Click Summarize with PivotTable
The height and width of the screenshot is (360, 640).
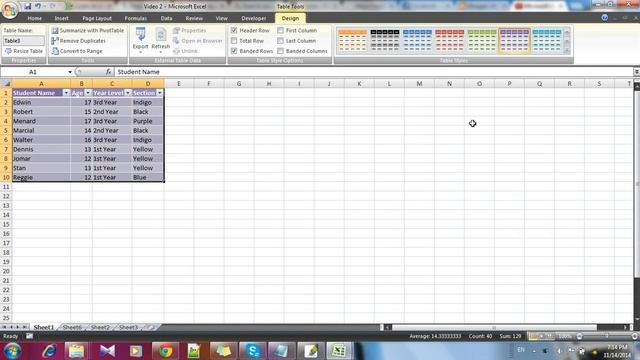coord(88,31)
